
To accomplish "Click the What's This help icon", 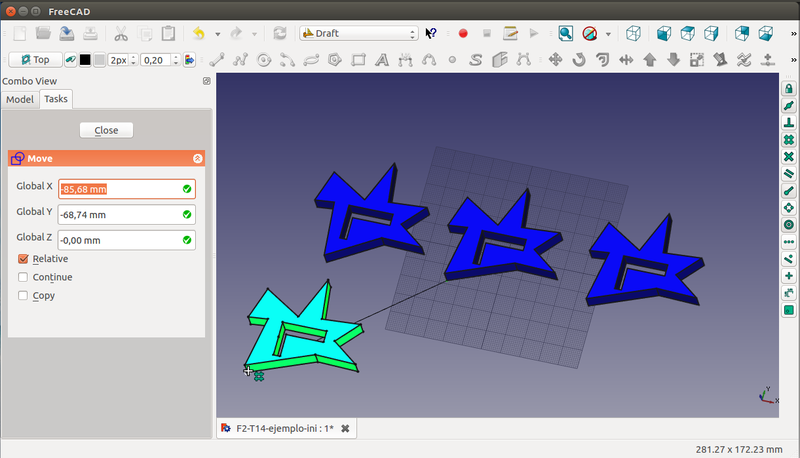I will (431, 33).
